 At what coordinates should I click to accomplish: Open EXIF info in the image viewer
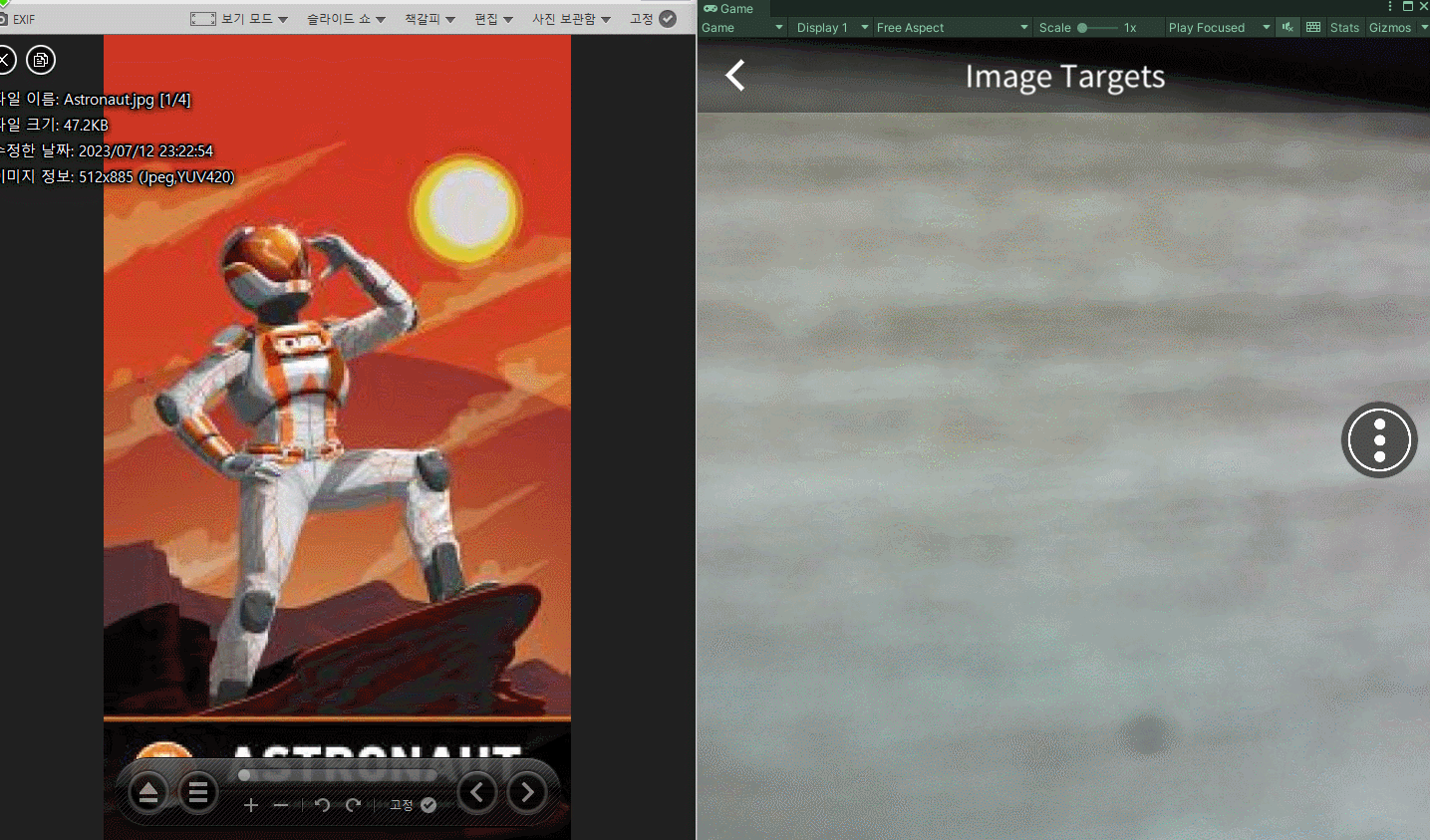coord(18,19)
